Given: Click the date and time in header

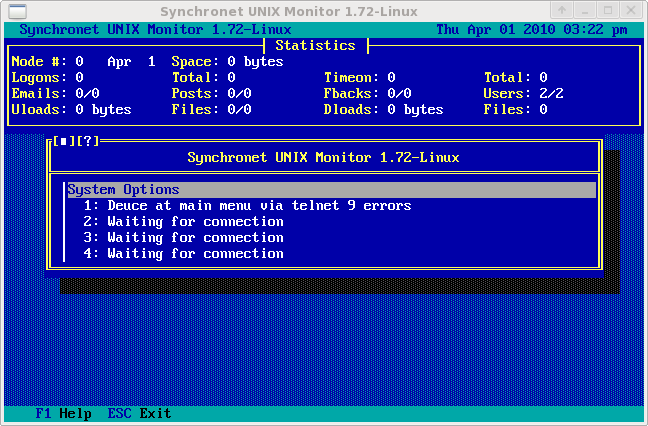Looking at the screenshot, I should (x=532, y=30).
